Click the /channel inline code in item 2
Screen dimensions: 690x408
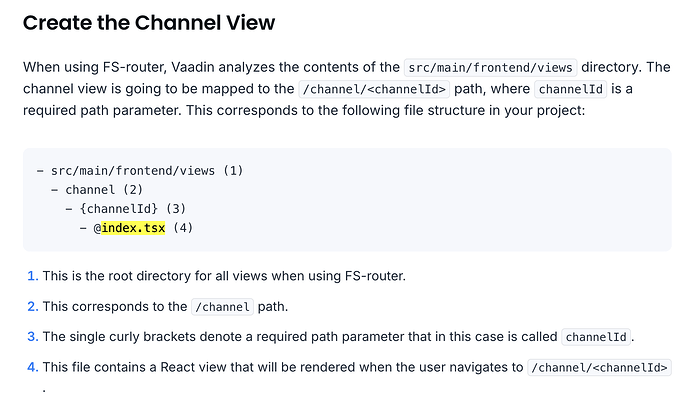(x=222, y=307)
